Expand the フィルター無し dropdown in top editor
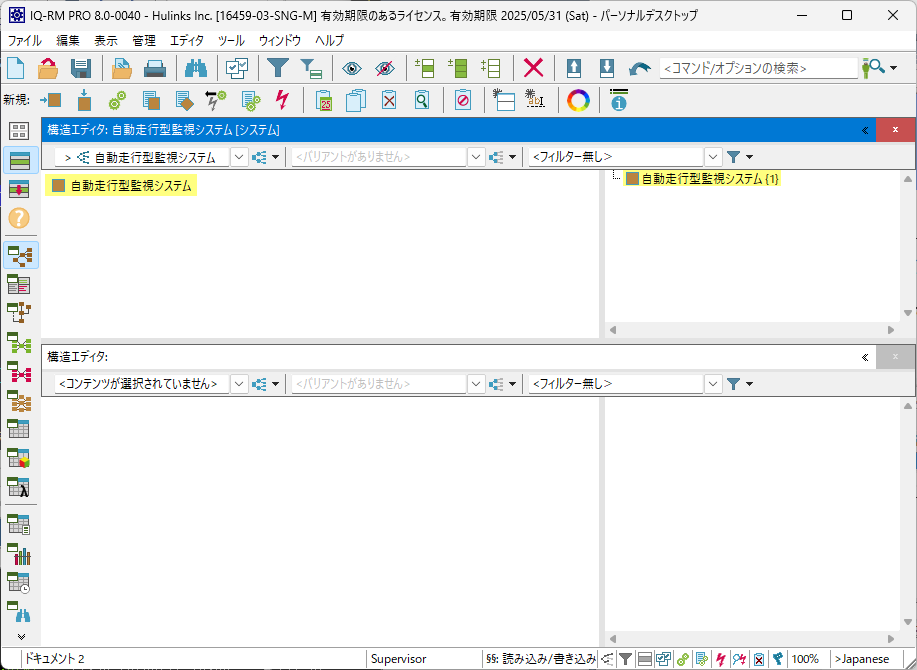 click(x=713, y=157)
